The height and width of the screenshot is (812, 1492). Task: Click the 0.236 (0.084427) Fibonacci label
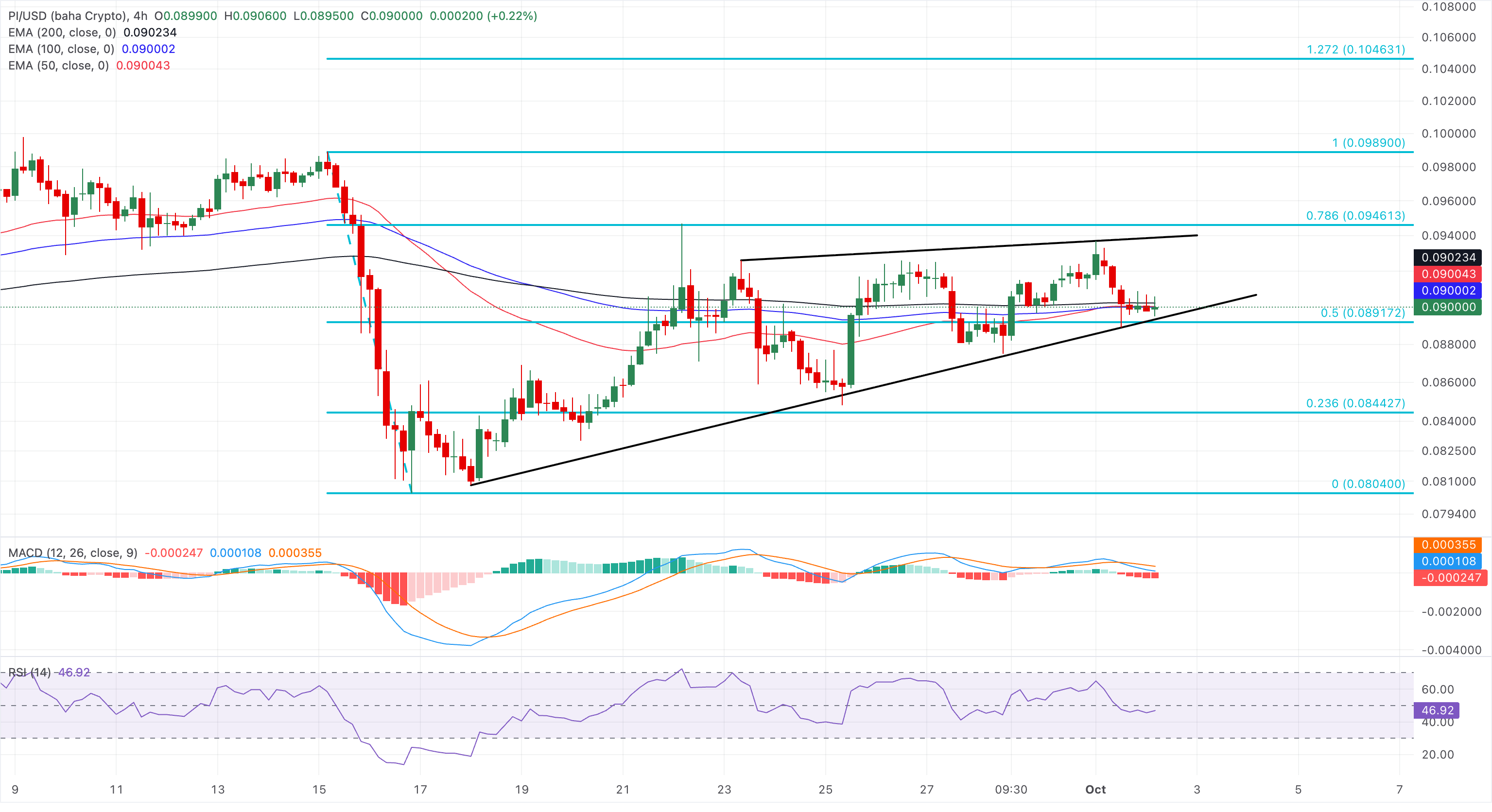pyautogui.click(x=1356, y=404)
